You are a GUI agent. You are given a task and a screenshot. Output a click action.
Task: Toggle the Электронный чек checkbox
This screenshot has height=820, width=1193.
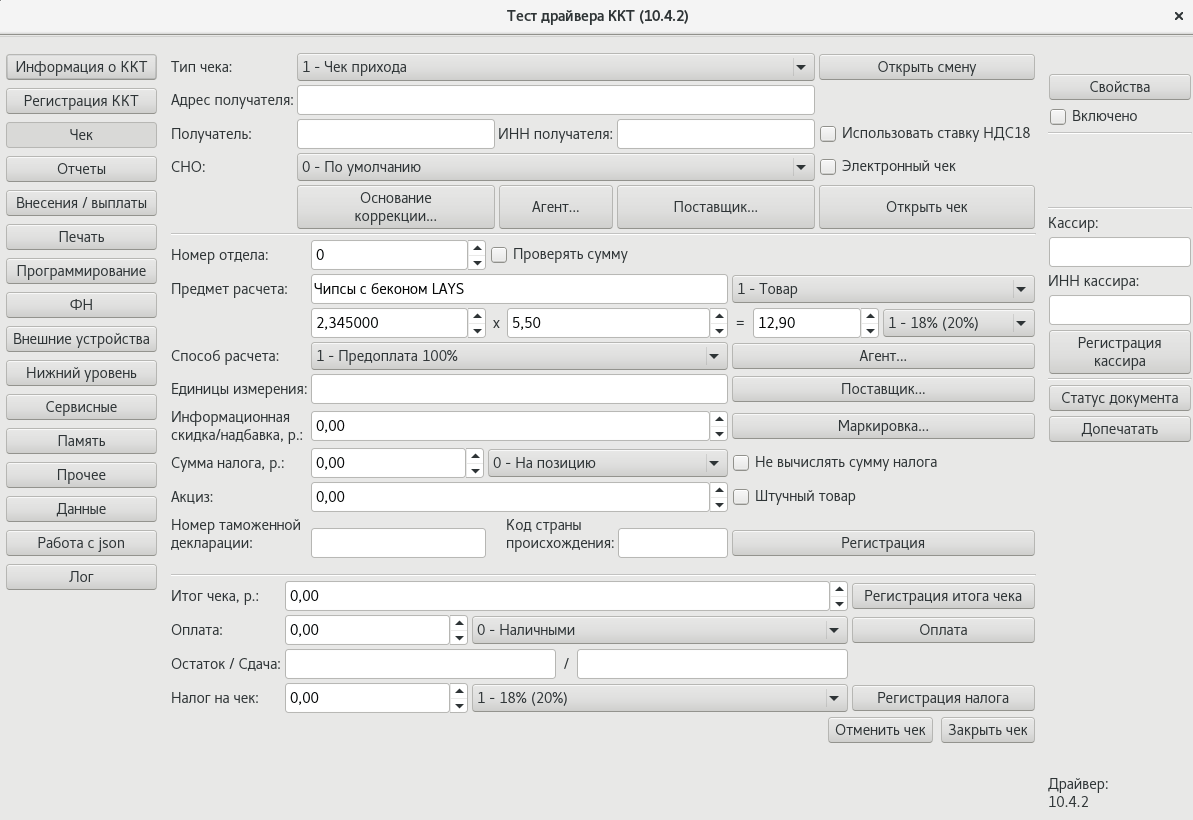click(828, 167)
